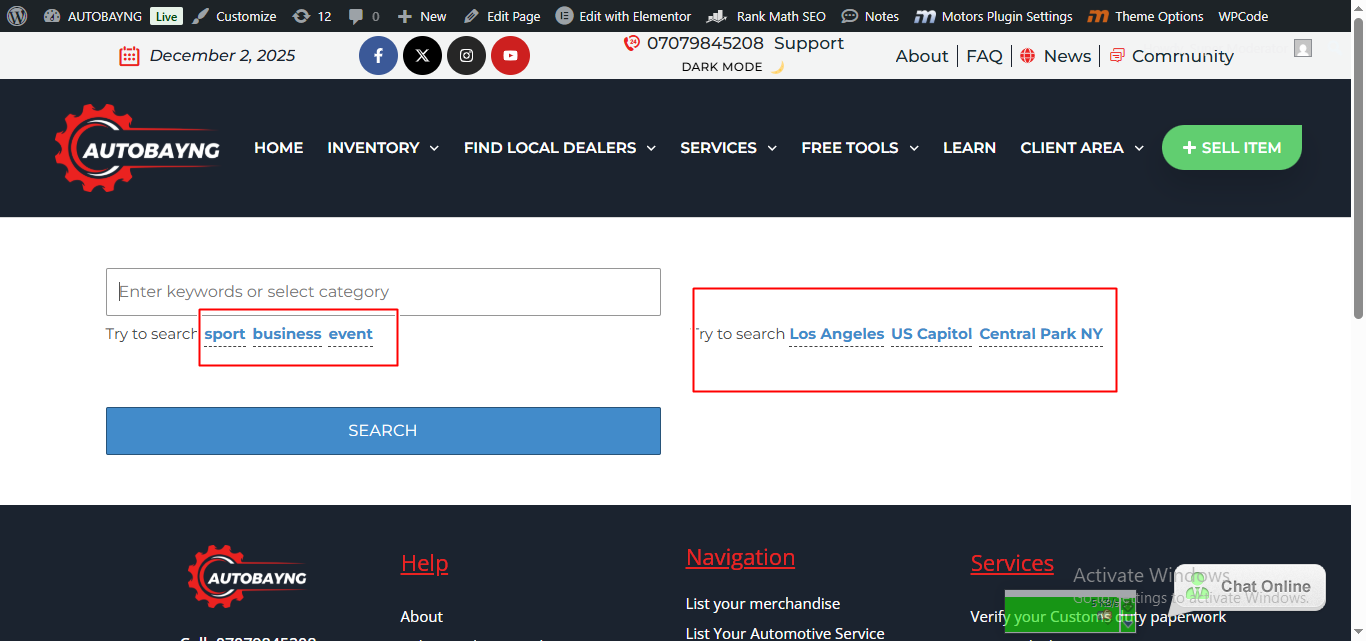Viewport: 1366px width, 641px height.
Task: Go to the HOME menu item
Action: point(278,148)
